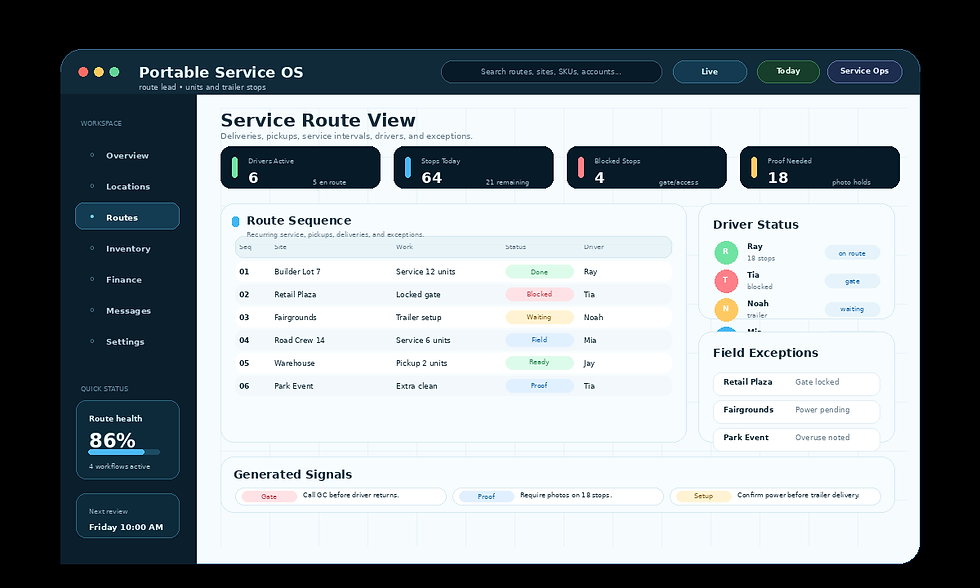Click the Pickup 2 units work cell
This screenshot has width=980, height=588.
coord(422,363)
